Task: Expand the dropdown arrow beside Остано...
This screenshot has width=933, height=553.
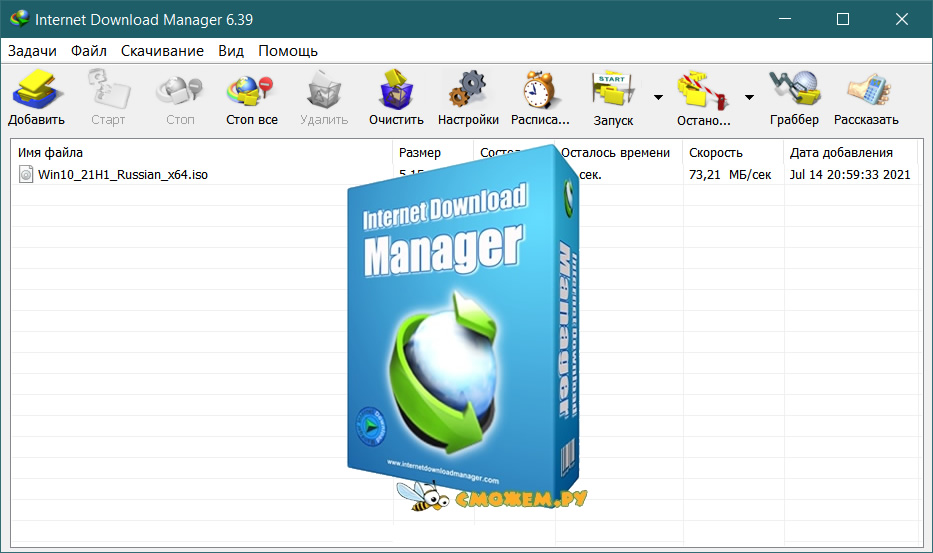Action: click(749, 97)
